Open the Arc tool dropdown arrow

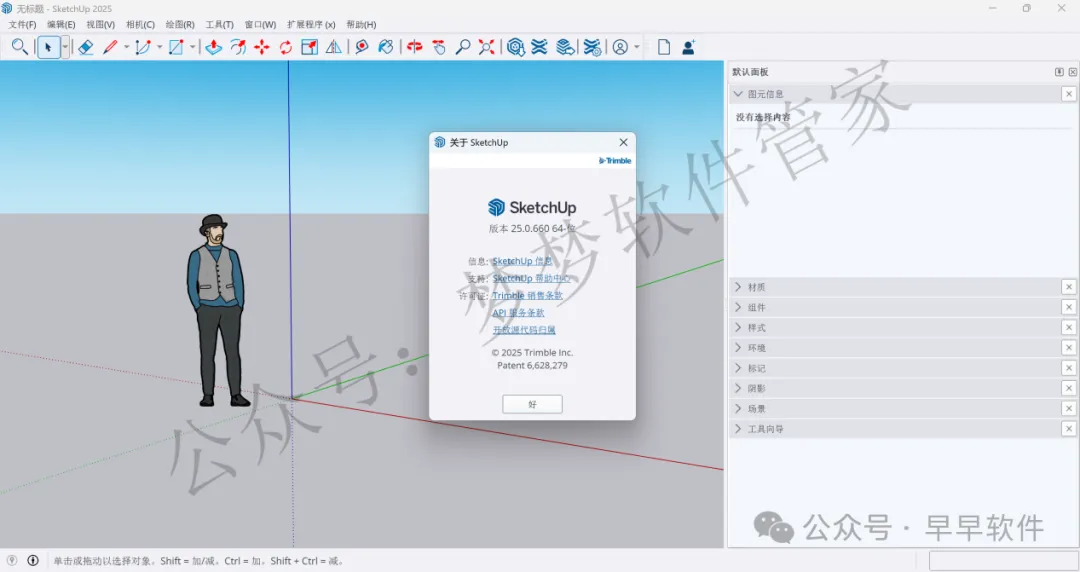click(x=159, y=47)
